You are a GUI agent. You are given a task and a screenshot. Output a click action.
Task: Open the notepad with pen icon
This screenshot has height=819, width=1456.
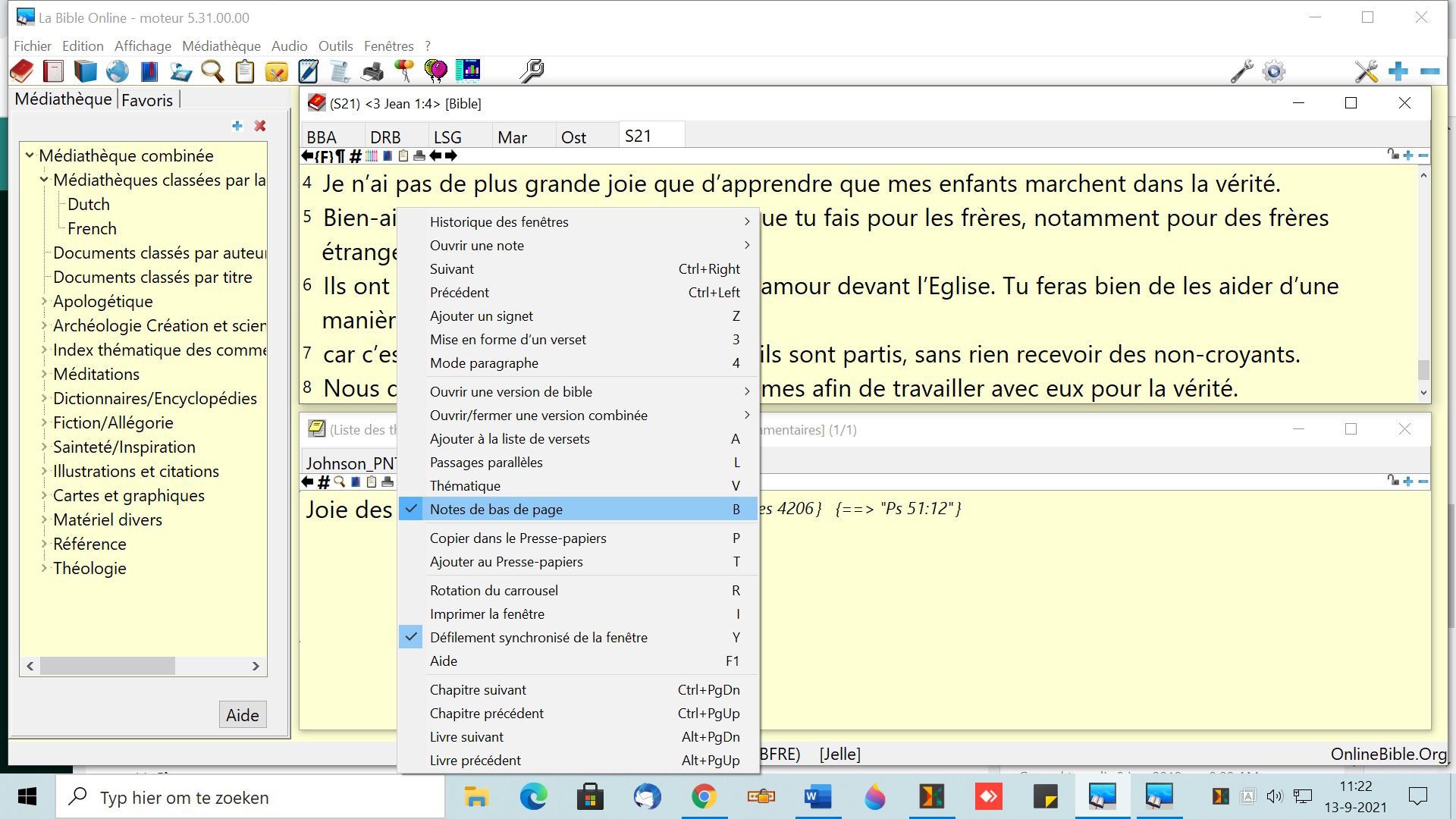pyautogui.click(x=308, y=71)
